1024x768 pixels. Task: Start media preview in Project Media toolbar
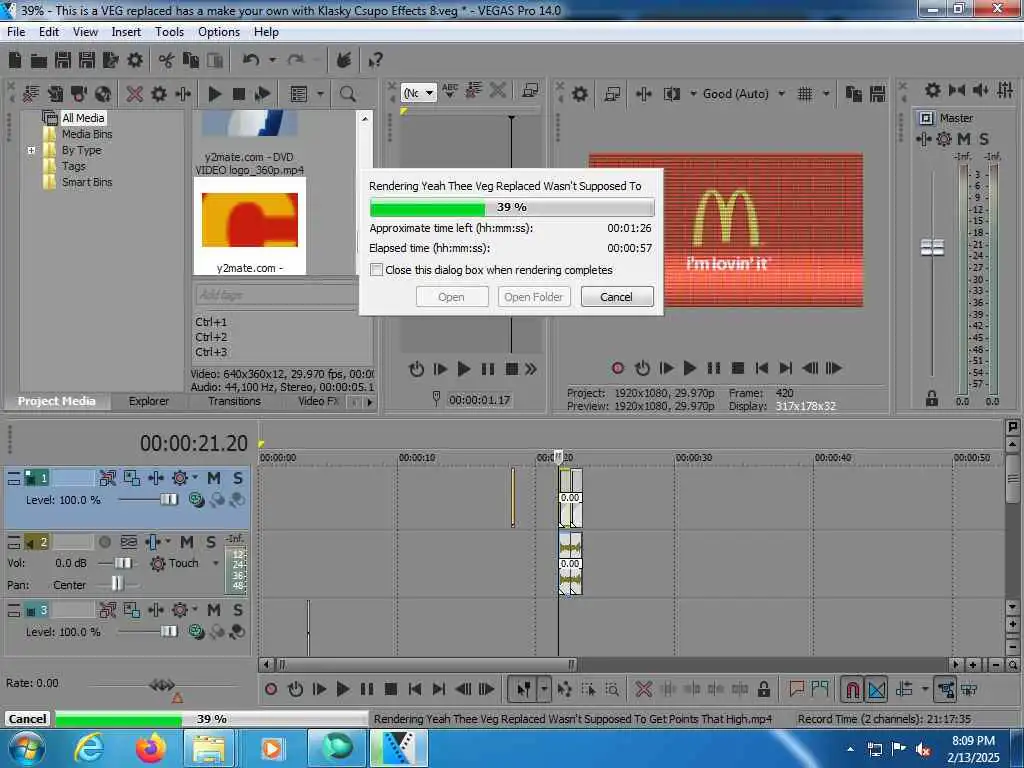[215, 94]
